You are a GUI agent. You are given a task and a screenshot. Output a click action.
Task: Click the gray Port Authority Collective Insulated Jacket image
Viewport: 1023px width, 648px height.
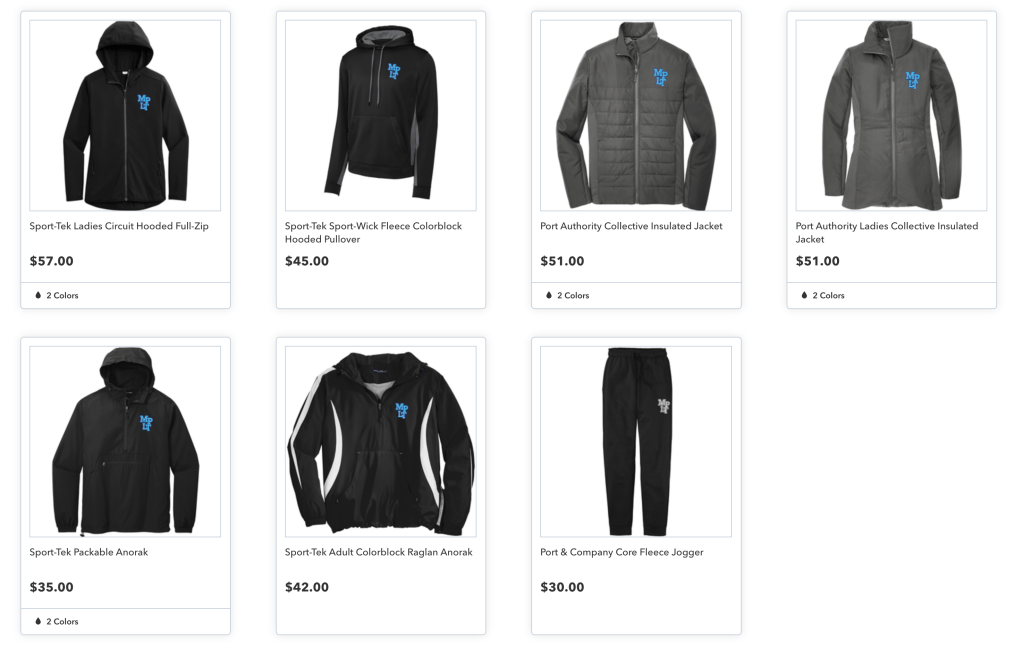[x=636, y=116]
